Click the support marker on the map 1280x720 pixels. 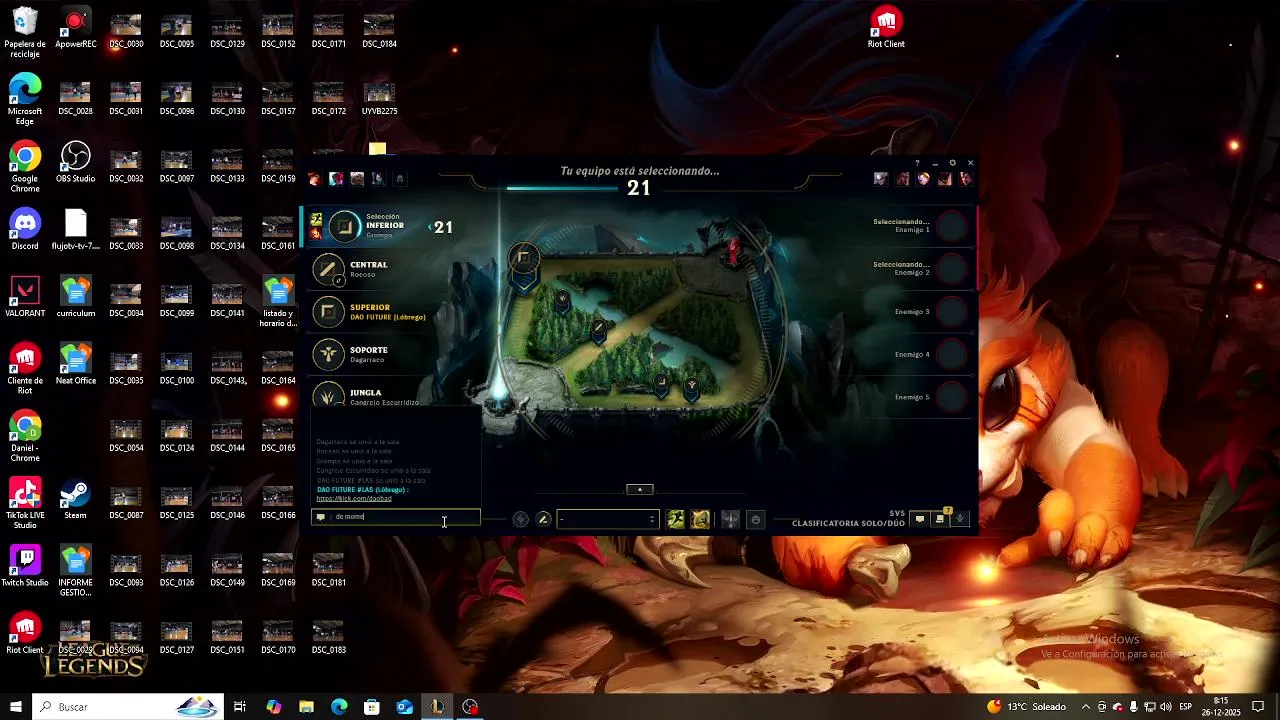[691, 386]
